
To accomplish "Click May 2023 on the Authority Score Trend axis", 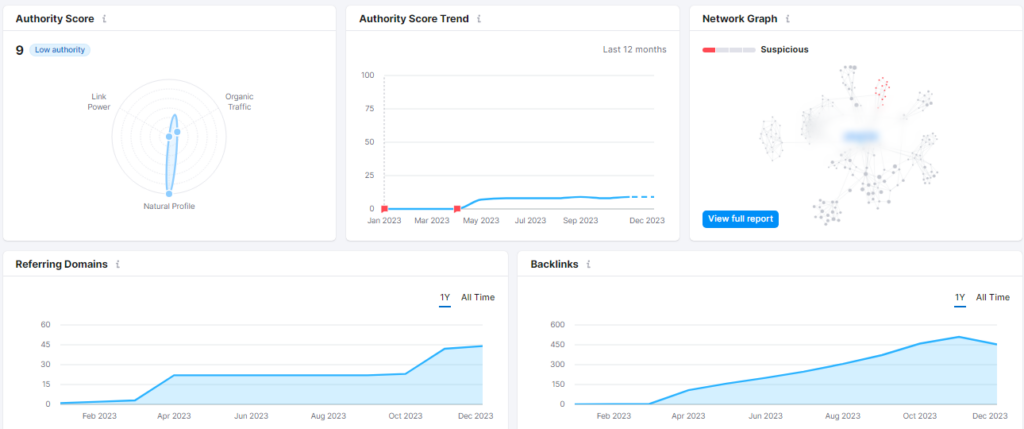I will tap(481, 221).
